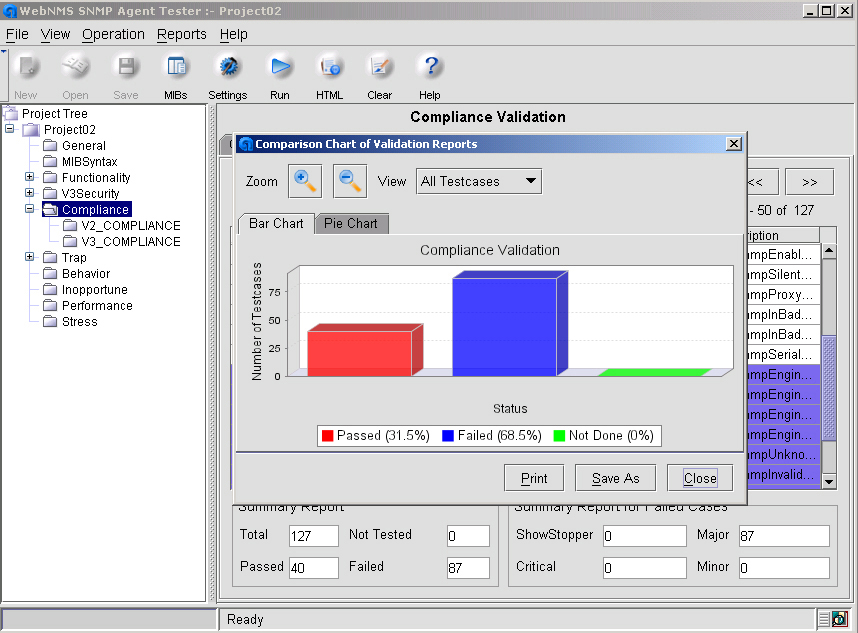Click the Help question mark icon

point(430,67)
